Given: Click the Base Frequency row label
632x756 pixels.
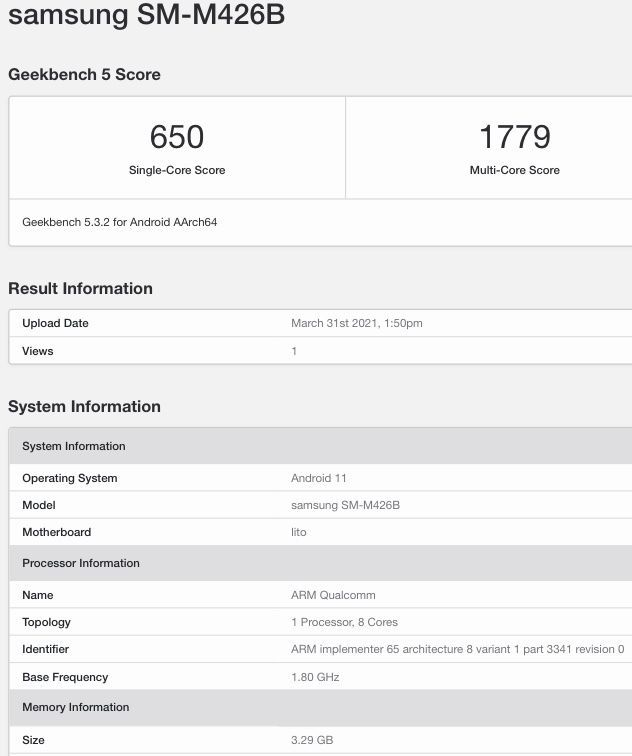Looking at the screenshot, I should (65, 677).
